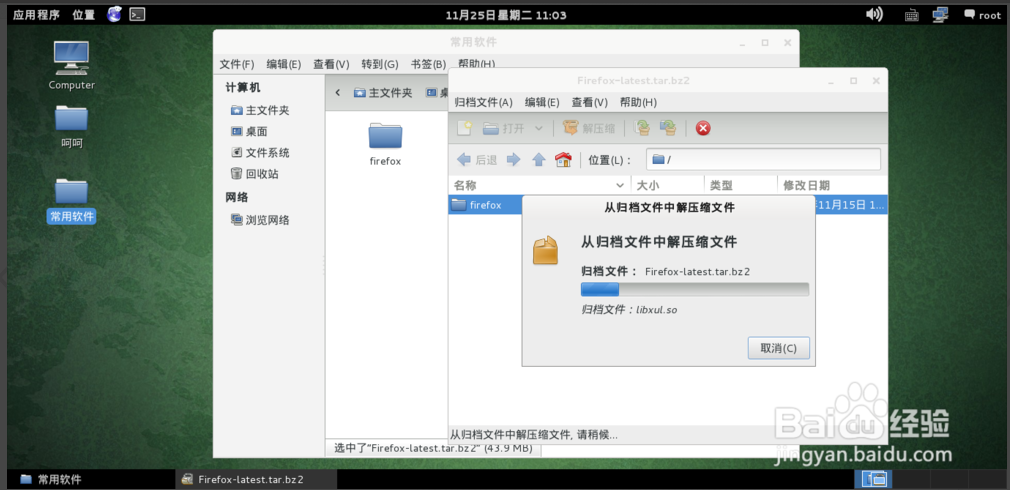Select the firefox folder row in archive
1010x490 pixels.
click(x=485, y=205)
